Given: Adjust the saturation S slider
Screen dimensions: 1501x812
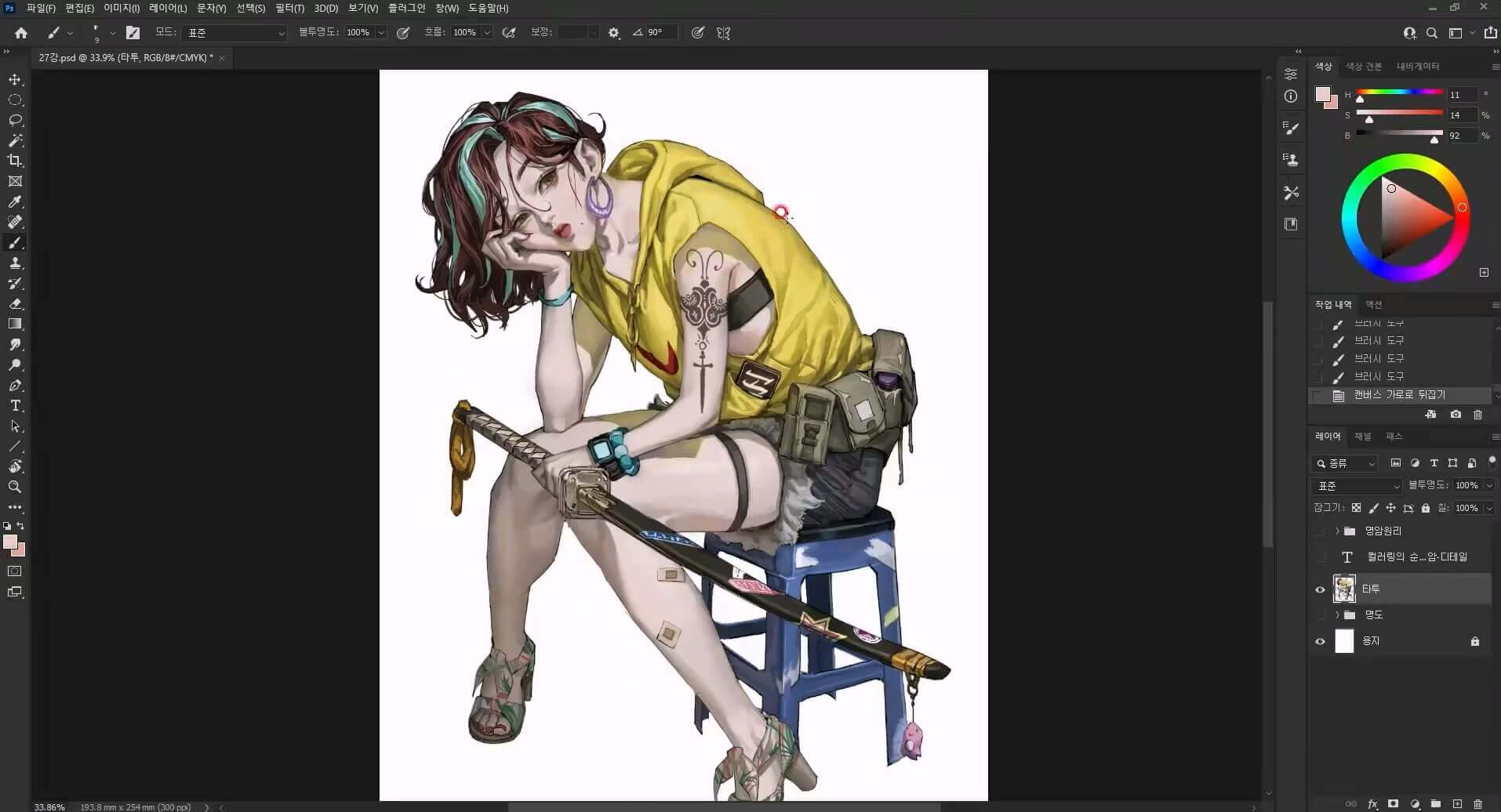Looking at the screenshot, I should click(1400, 114).
